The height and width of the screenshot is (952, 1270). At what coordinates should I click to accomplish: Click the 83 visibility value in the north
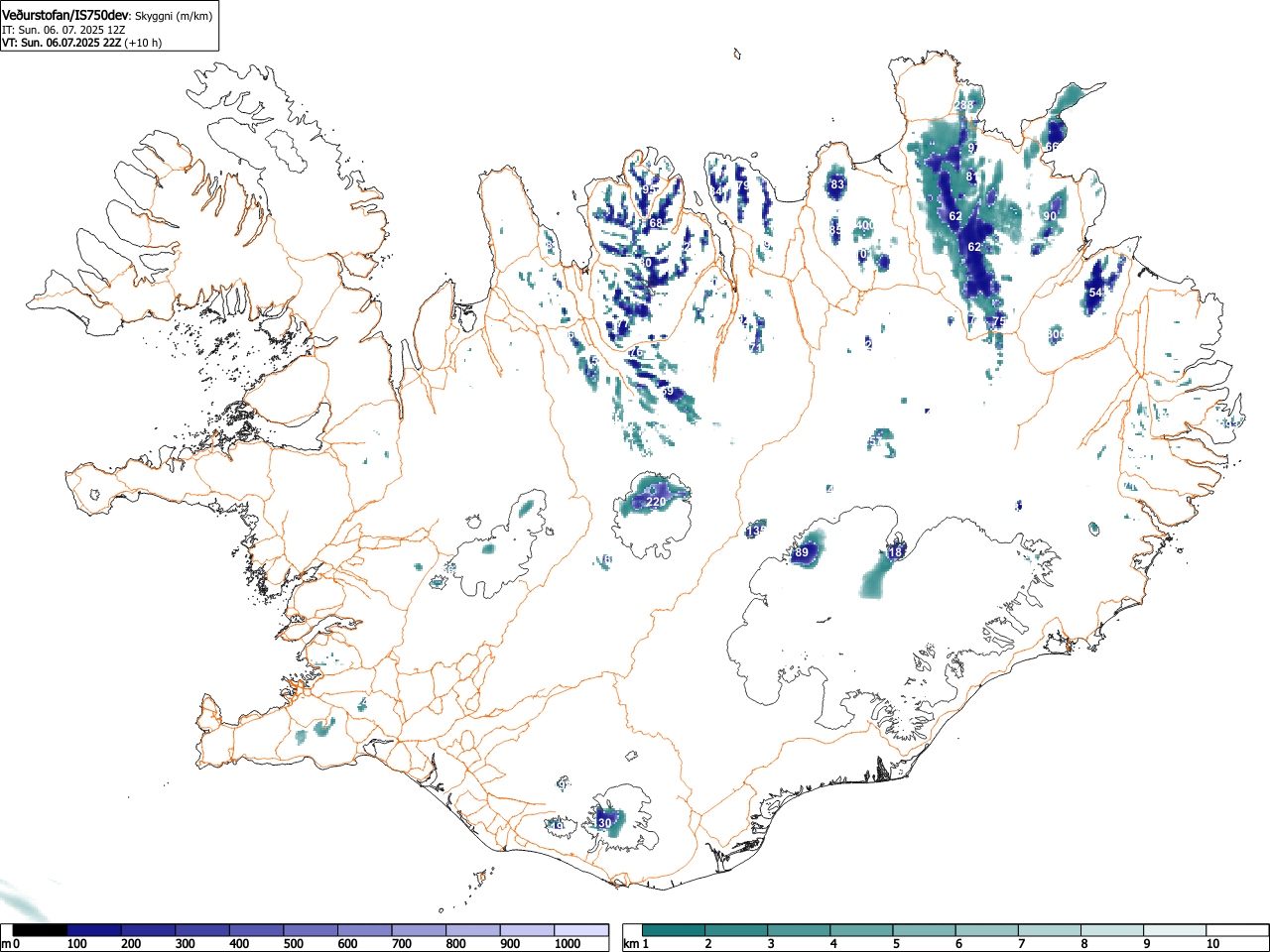click(837, 184)
